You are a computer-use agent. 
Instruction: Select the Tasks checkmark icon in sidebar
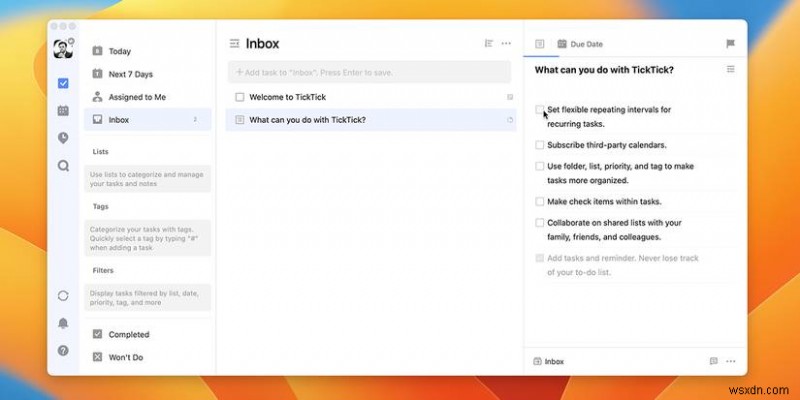click(63, 83)
